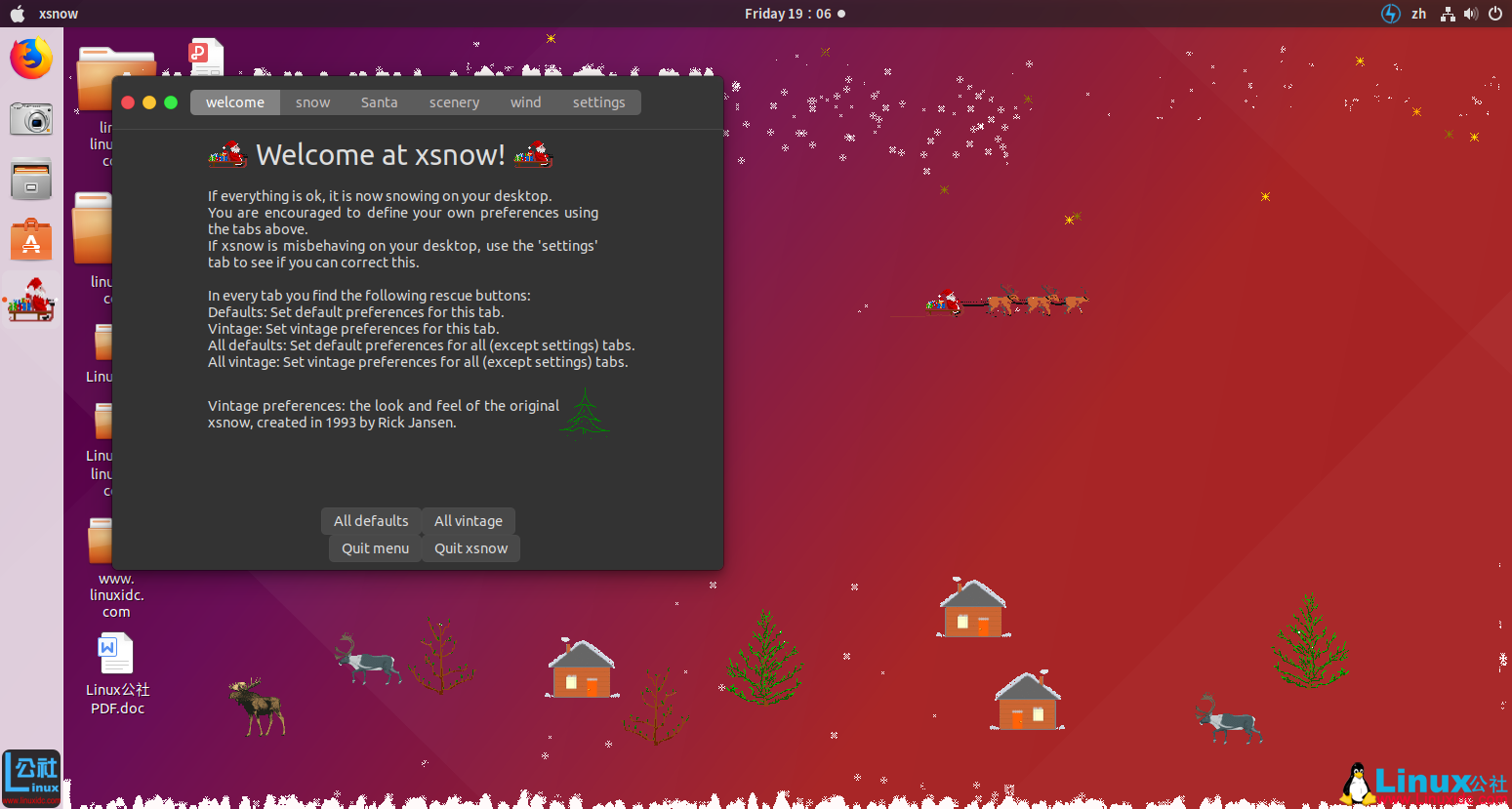Select the presentation file icon on desktop
The width and height of the screenshot is (1512, 809).
pos(206,58)
